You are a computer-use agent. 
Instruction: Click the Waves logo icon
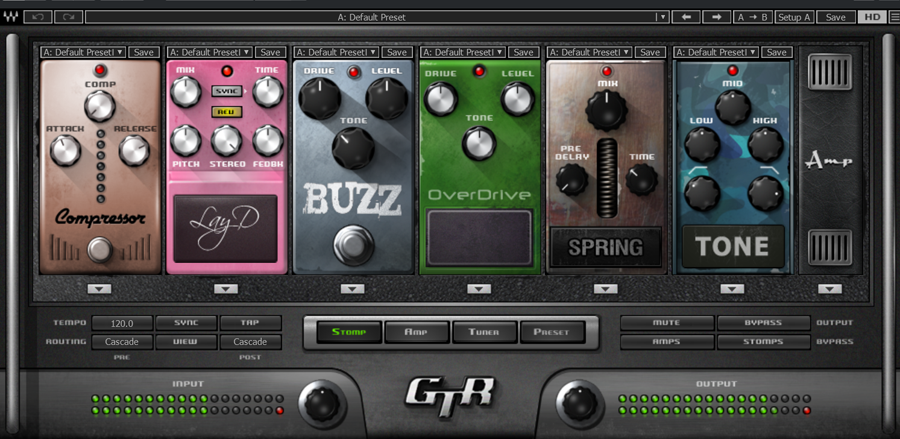[11, 17]
